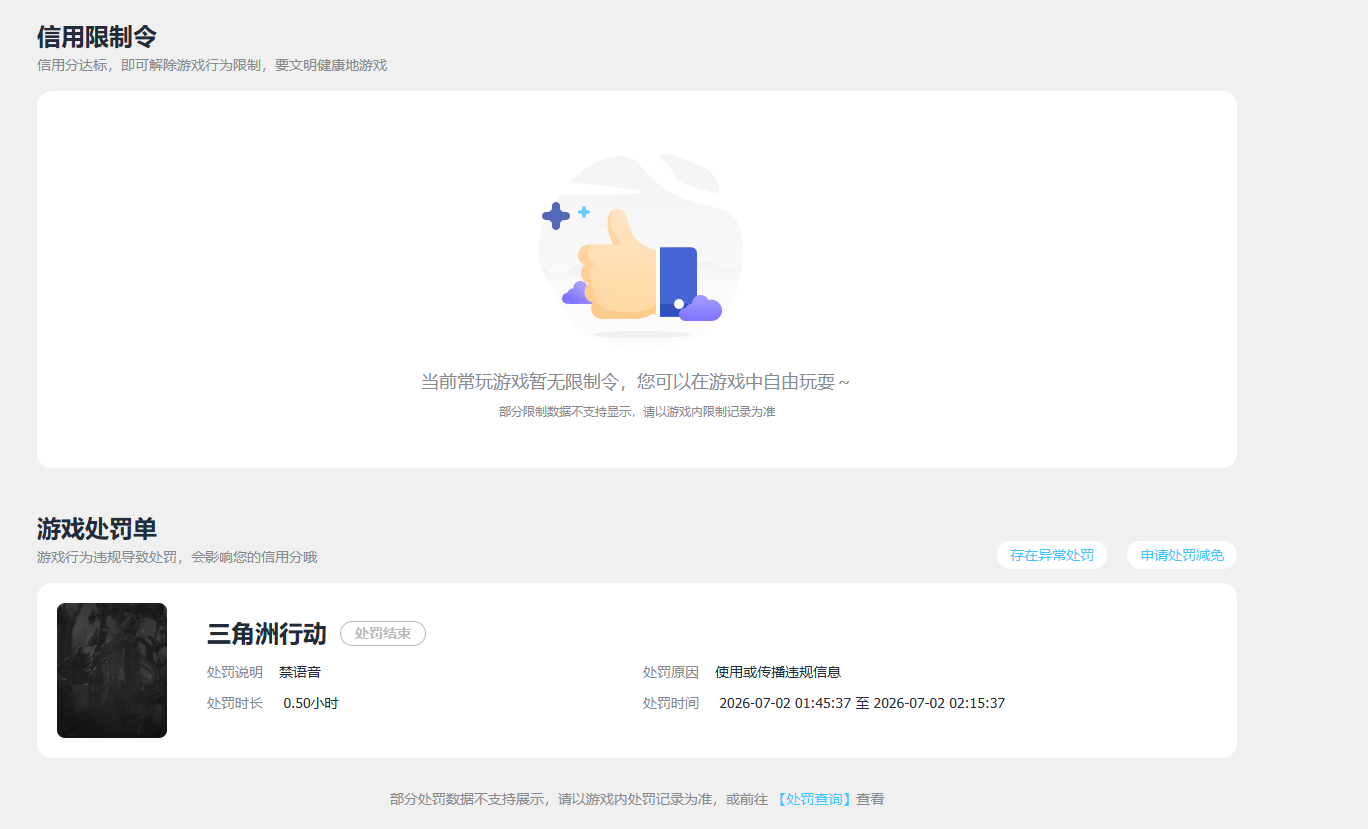
Task: Click the 三角洲行动 game title
Action: coord(266,633)
